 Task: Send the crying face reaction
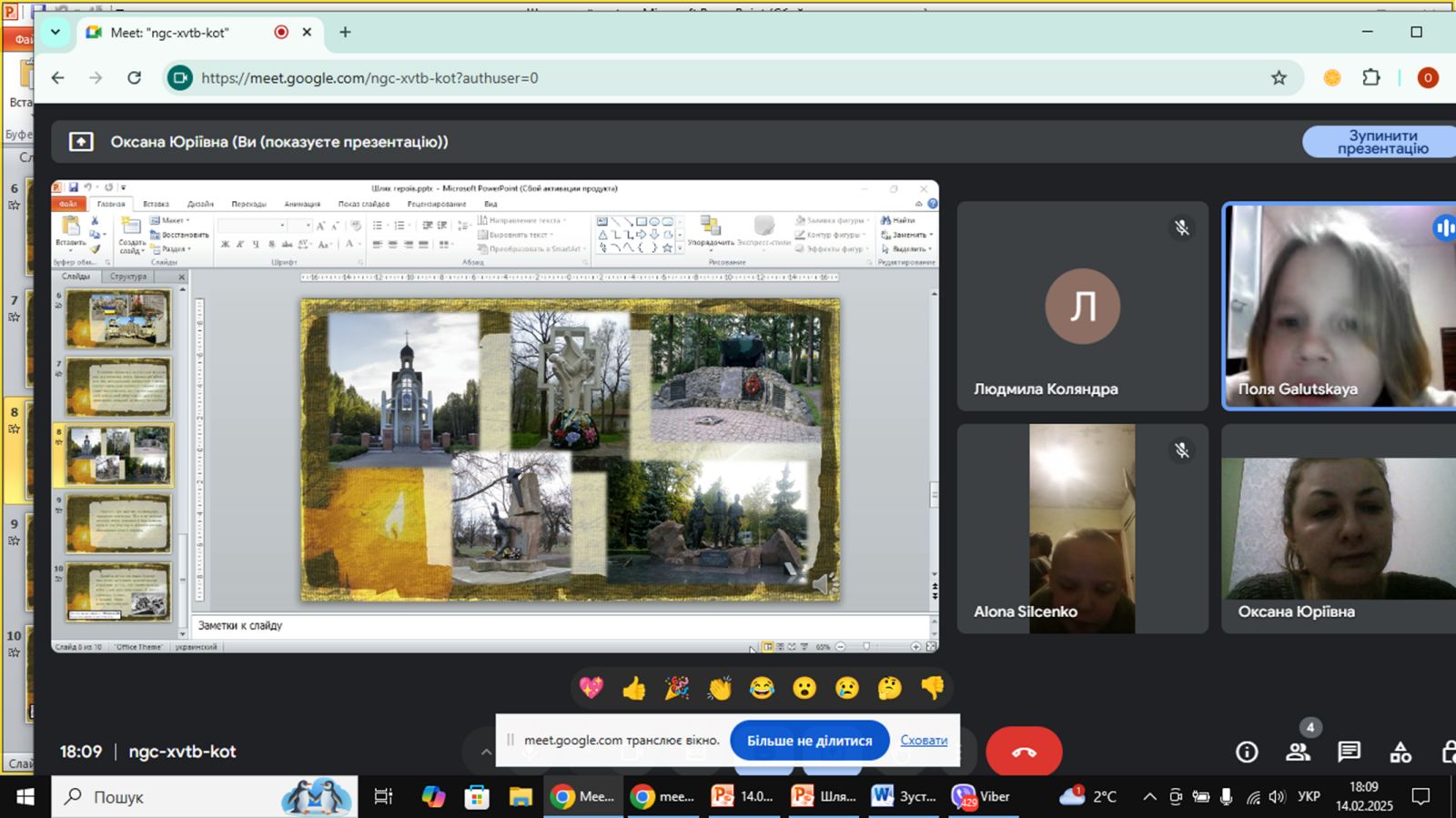click(847, 688)
